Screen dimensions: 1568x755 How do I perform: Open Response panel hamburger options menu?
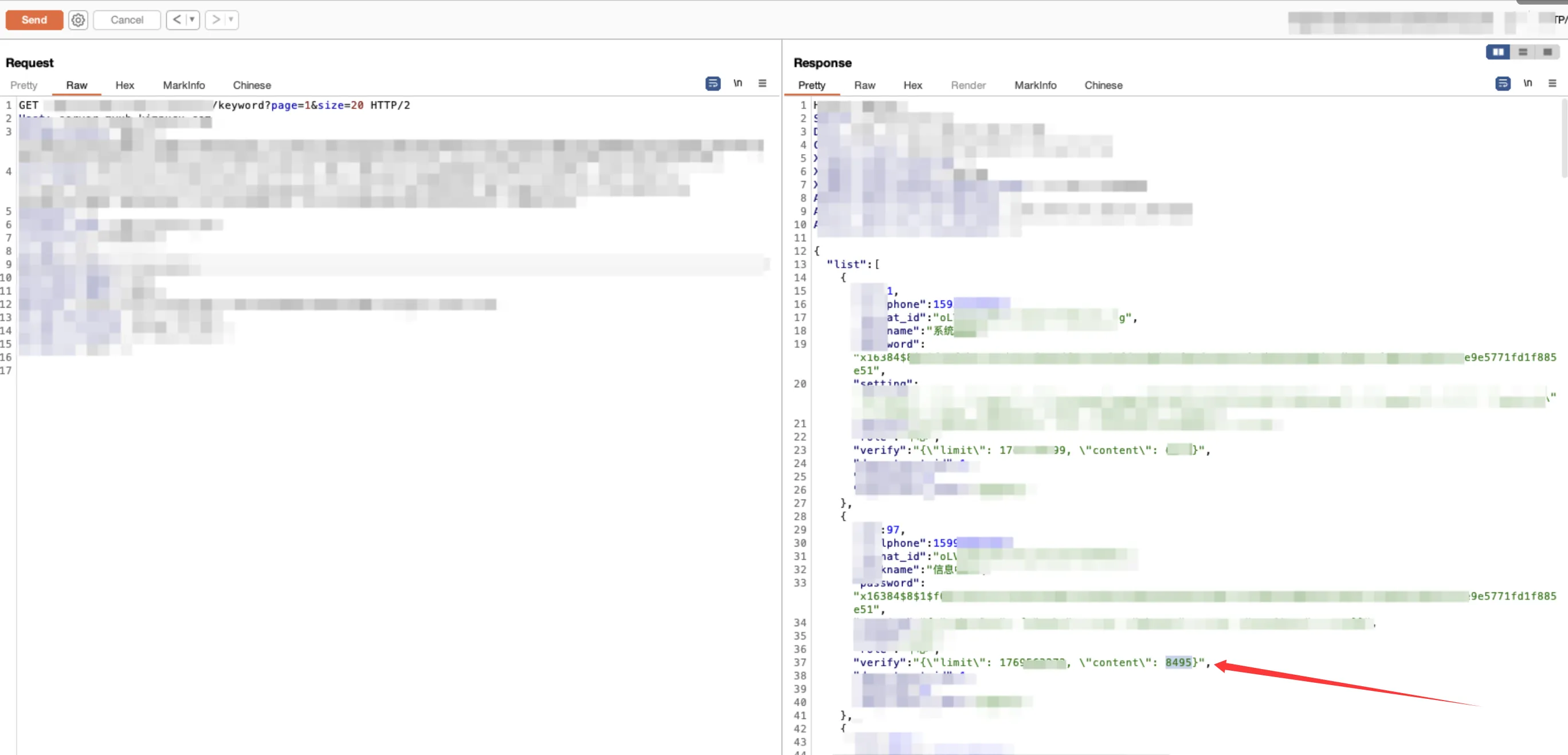coord(1552,84)
